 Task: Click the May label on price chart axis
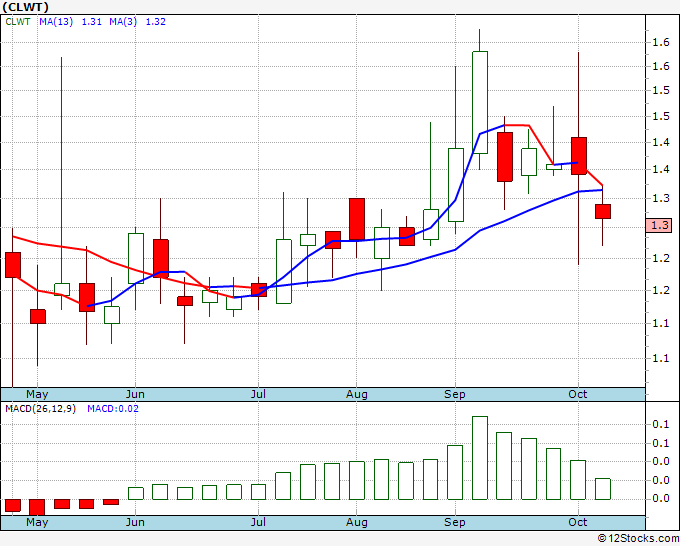pyautogui.click(x=37, y=395)
